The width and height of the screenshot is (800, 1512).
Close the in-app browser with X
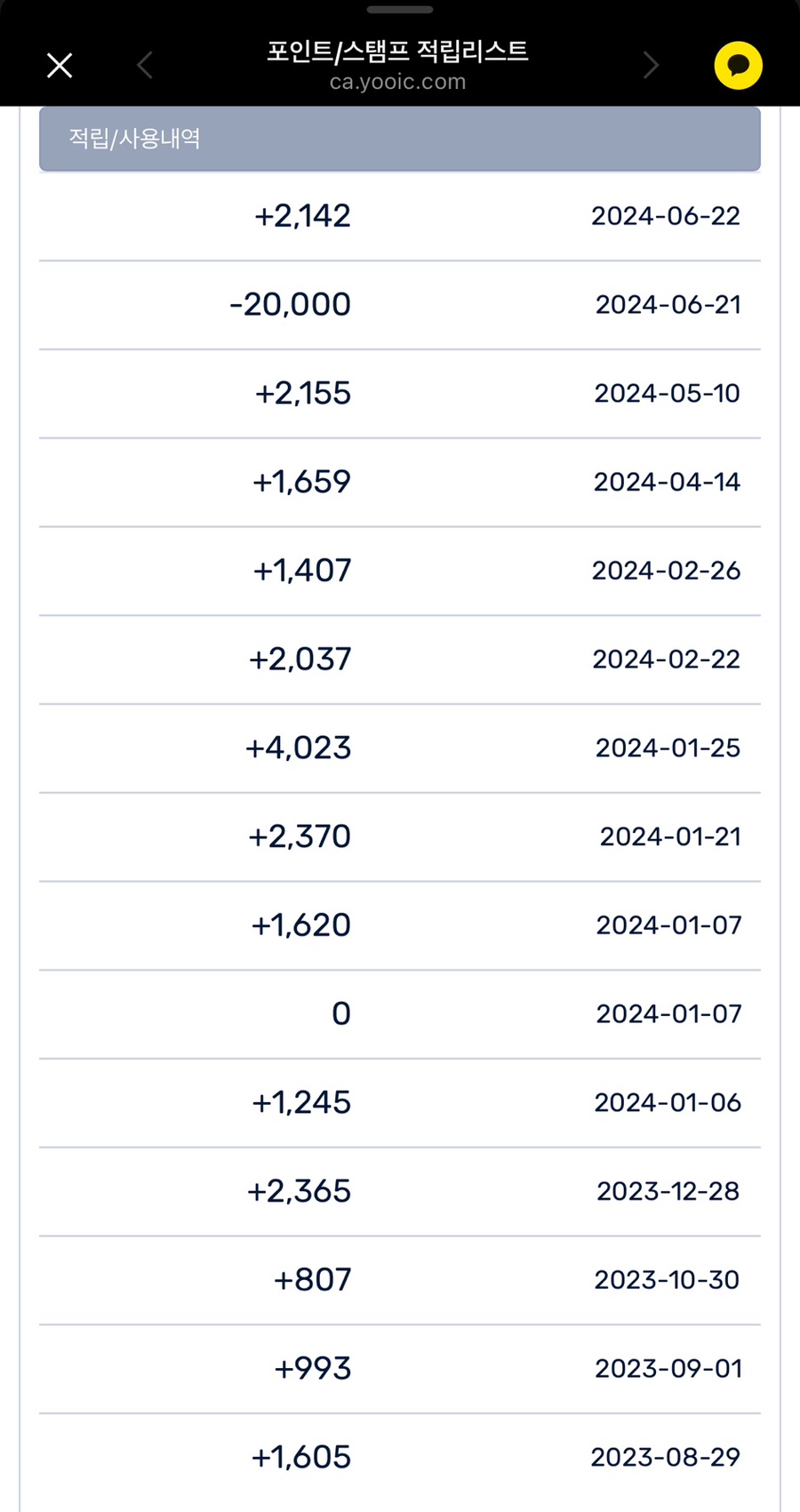60,66
